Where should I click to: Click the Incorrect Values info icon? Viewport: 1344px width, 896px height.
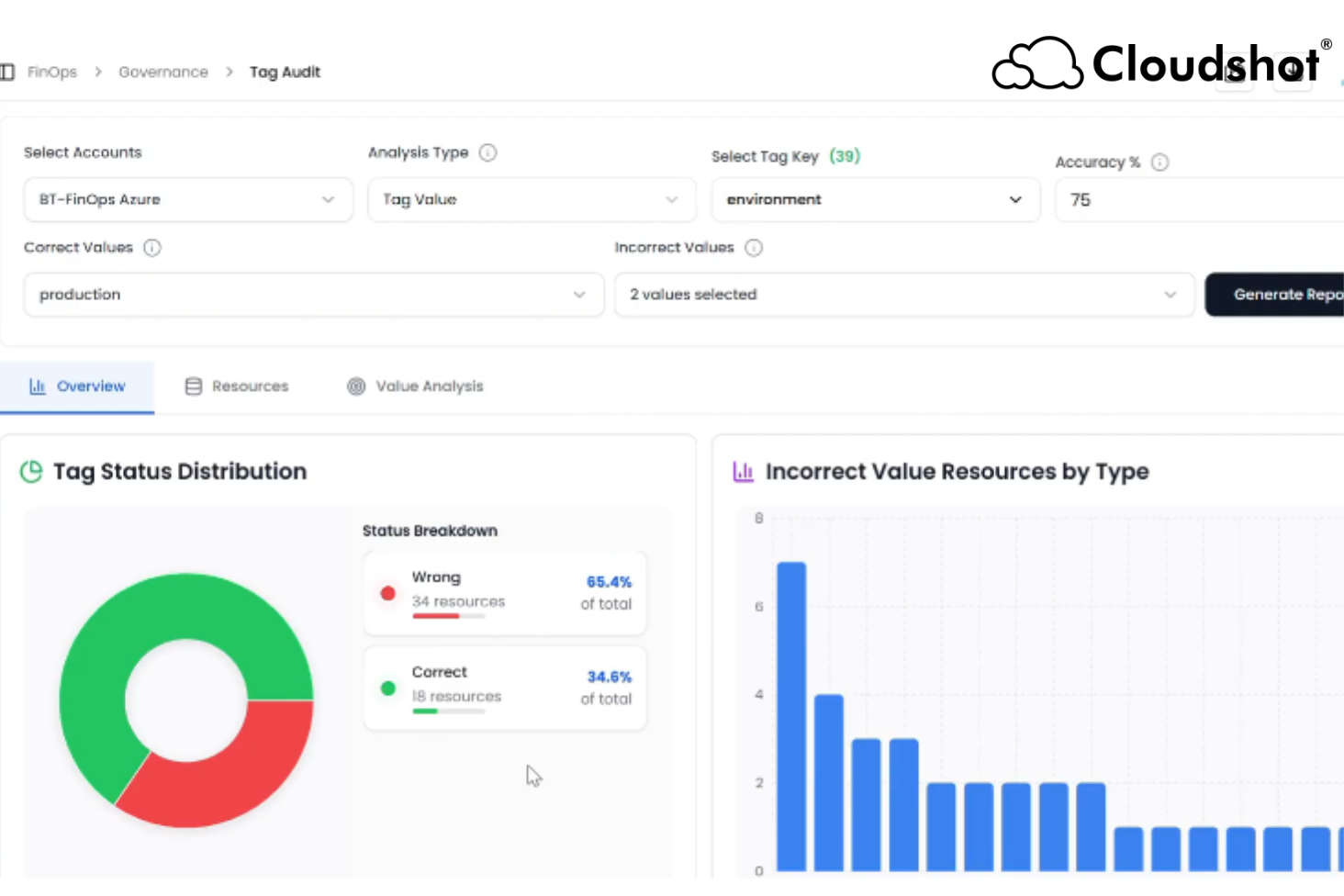point(754,248)
